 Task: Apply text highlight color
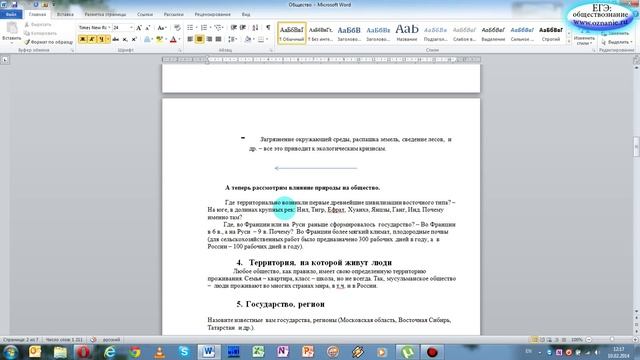coord(159,39)
